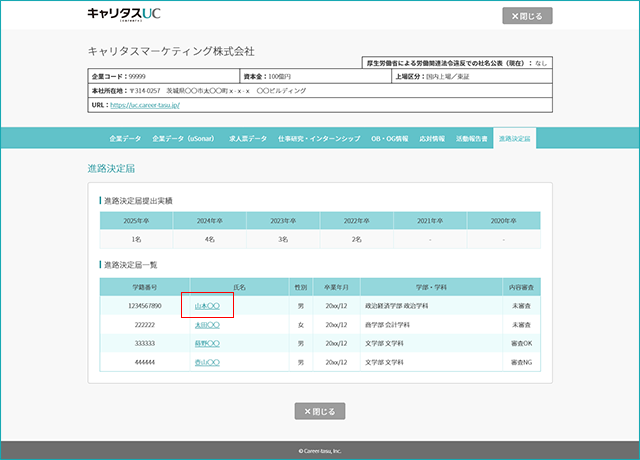Open the uc.career-tasu.jp URL link

tap(145, 105)
